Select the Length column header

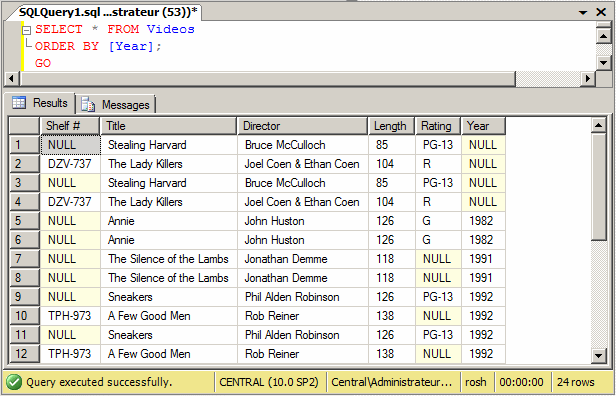[391, 126]
